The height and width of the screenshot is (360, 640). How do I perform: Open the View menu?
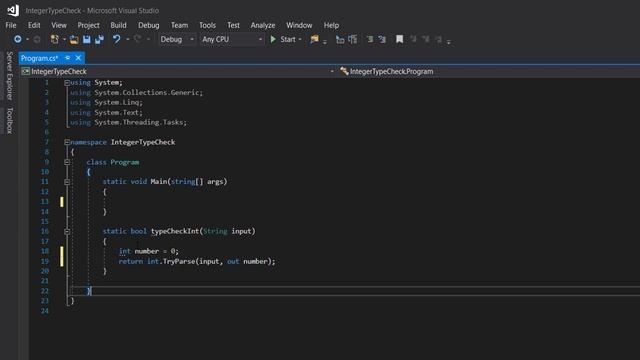(59, 25)
